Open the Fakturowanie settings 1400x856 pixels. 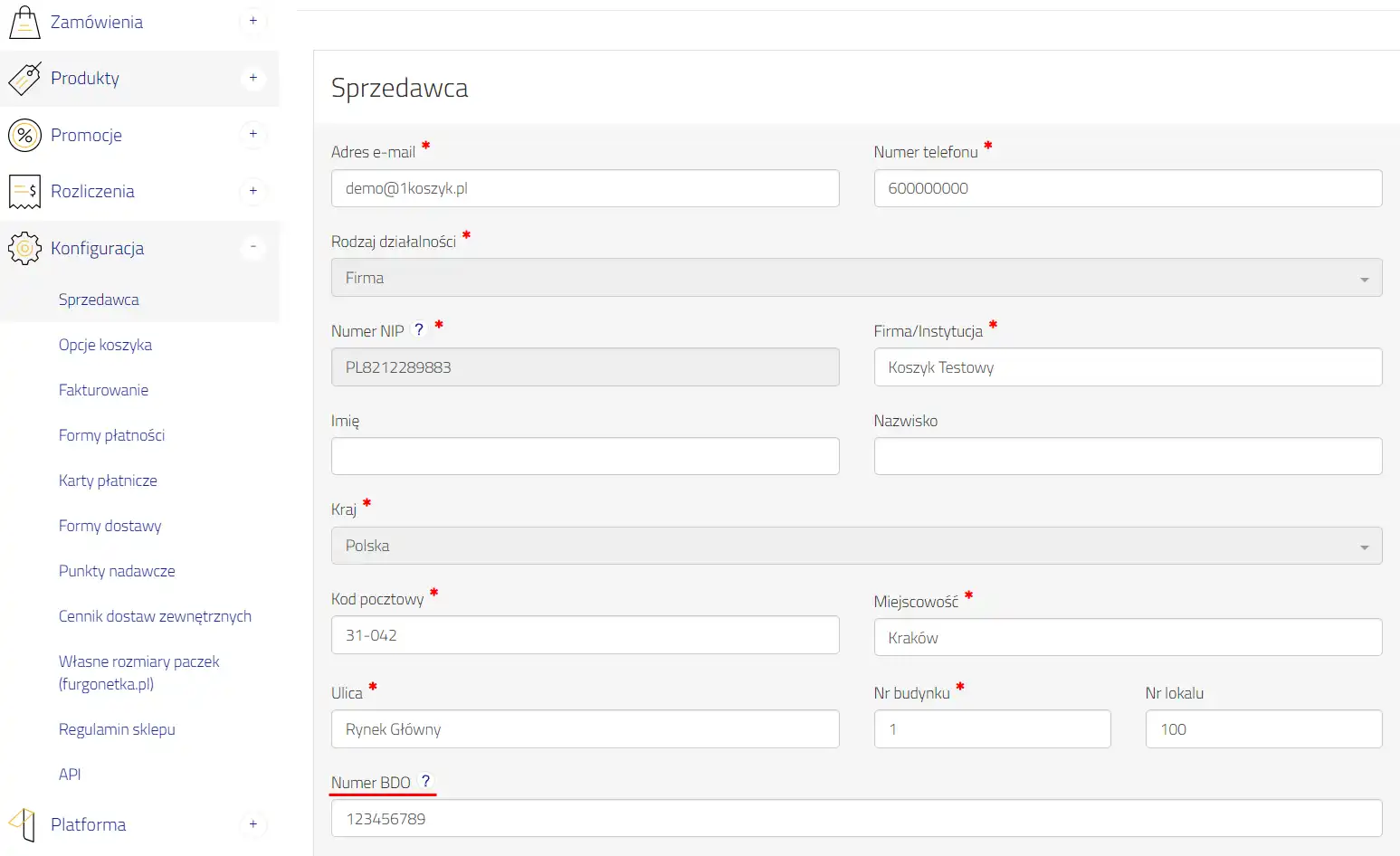(103, 390)
